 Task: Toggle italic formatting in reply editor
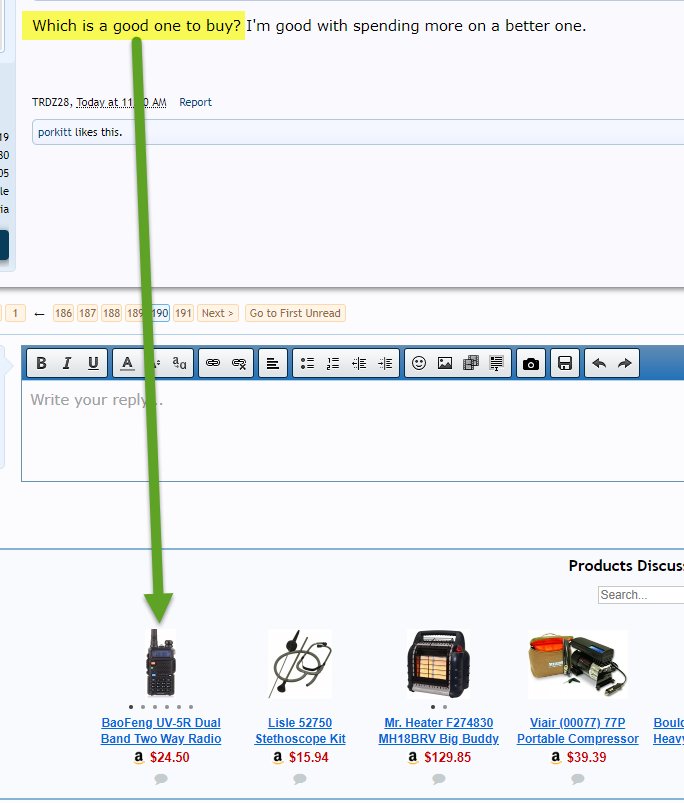[x=67, y=363]
